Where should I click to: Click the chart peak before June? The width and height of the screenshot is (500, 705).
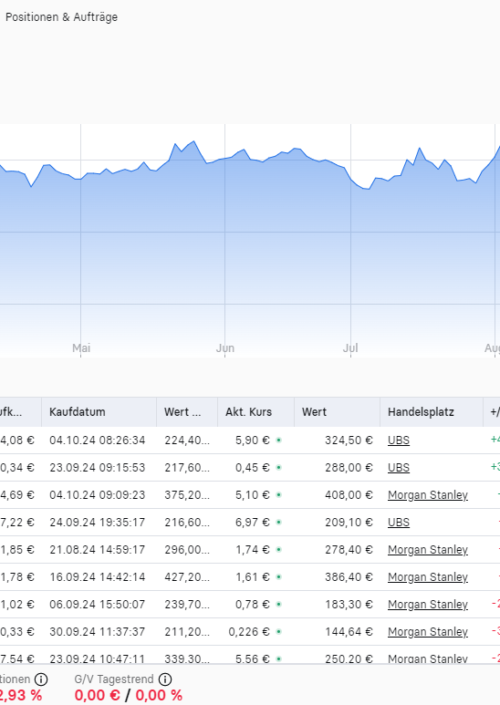point(194,142)
